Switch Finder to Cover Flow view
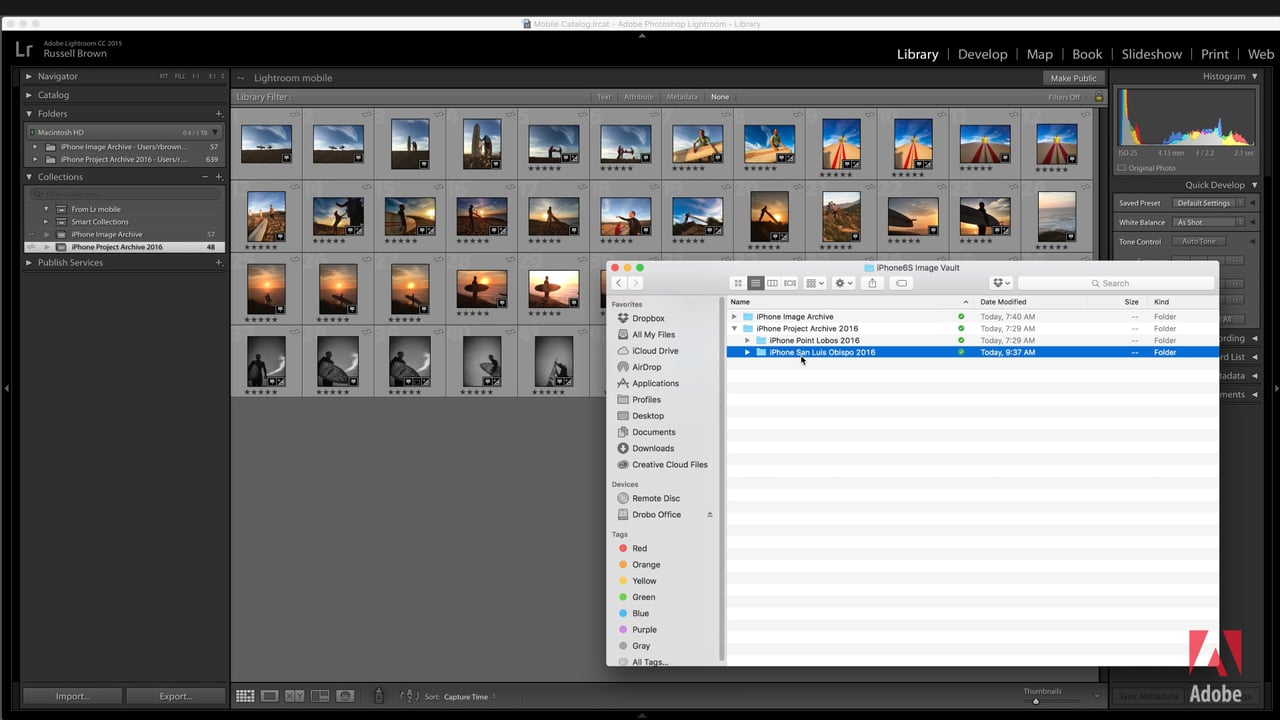The image size is (1280, 720). pyautogui.click(x=790, y=283)
